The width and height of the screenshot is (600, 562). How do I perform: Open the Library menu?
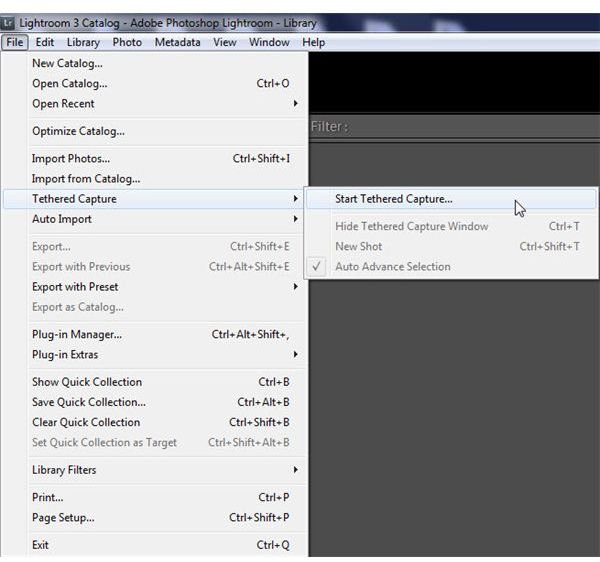(x=83, y=42)
